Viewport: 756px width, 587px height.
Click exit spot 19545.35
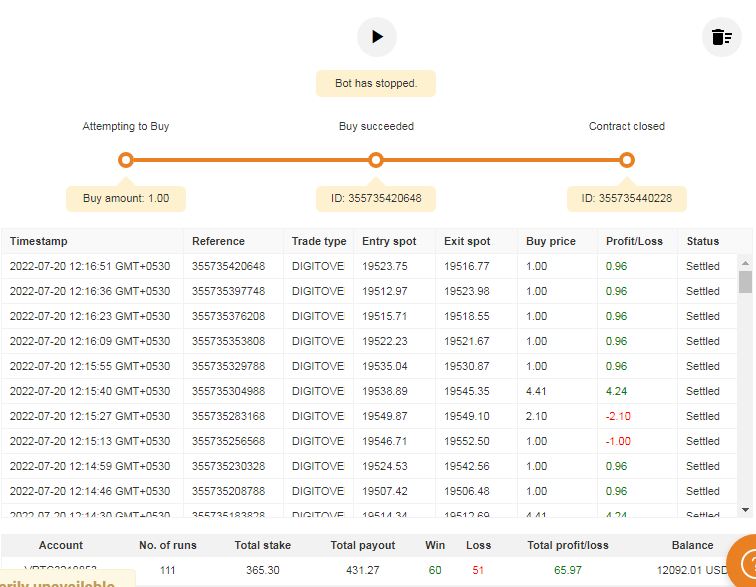tap(467, 391)
